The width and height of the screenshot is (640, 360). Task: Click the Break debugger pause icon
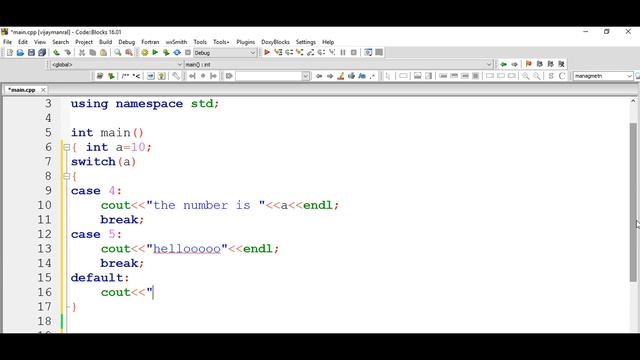click(343, 52)
